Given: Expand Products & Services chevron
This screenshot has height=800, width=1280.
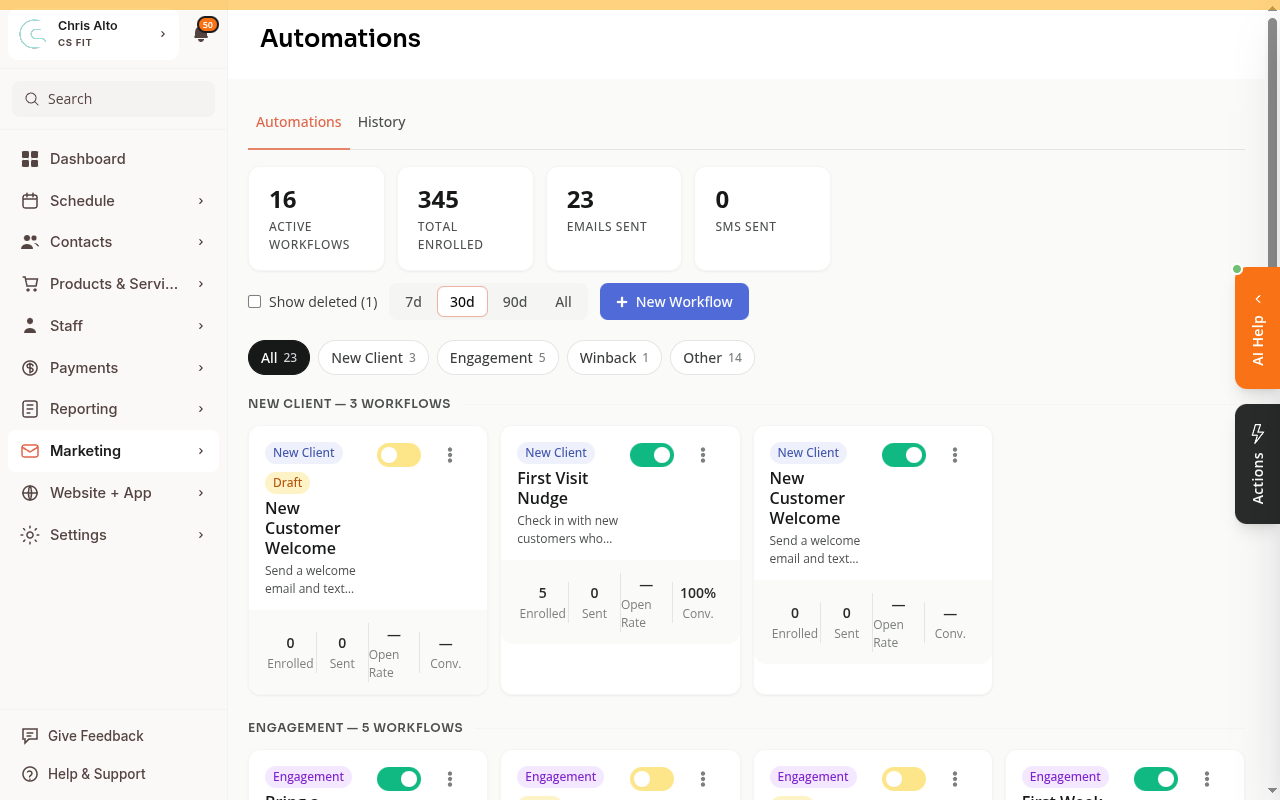Looking at the screenshot, I should pos(201,284).
